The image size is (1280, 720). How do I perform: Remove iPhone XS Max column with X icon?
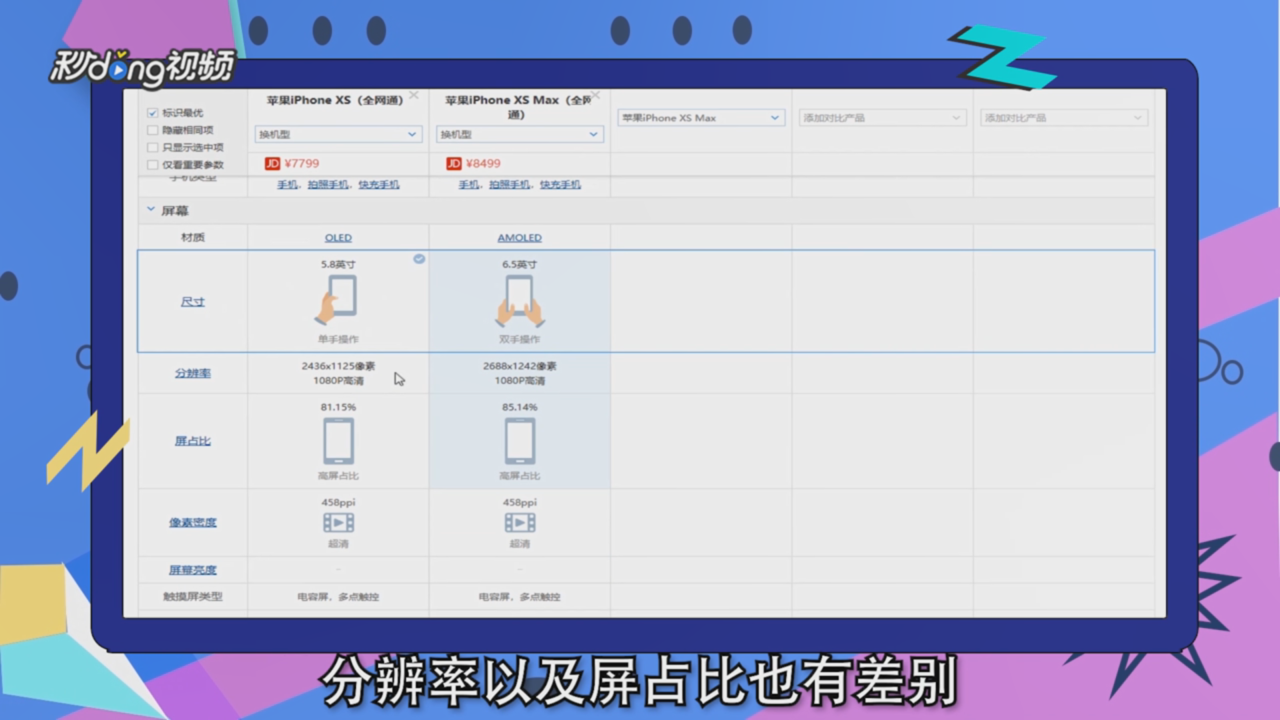(x=595, y=96)
